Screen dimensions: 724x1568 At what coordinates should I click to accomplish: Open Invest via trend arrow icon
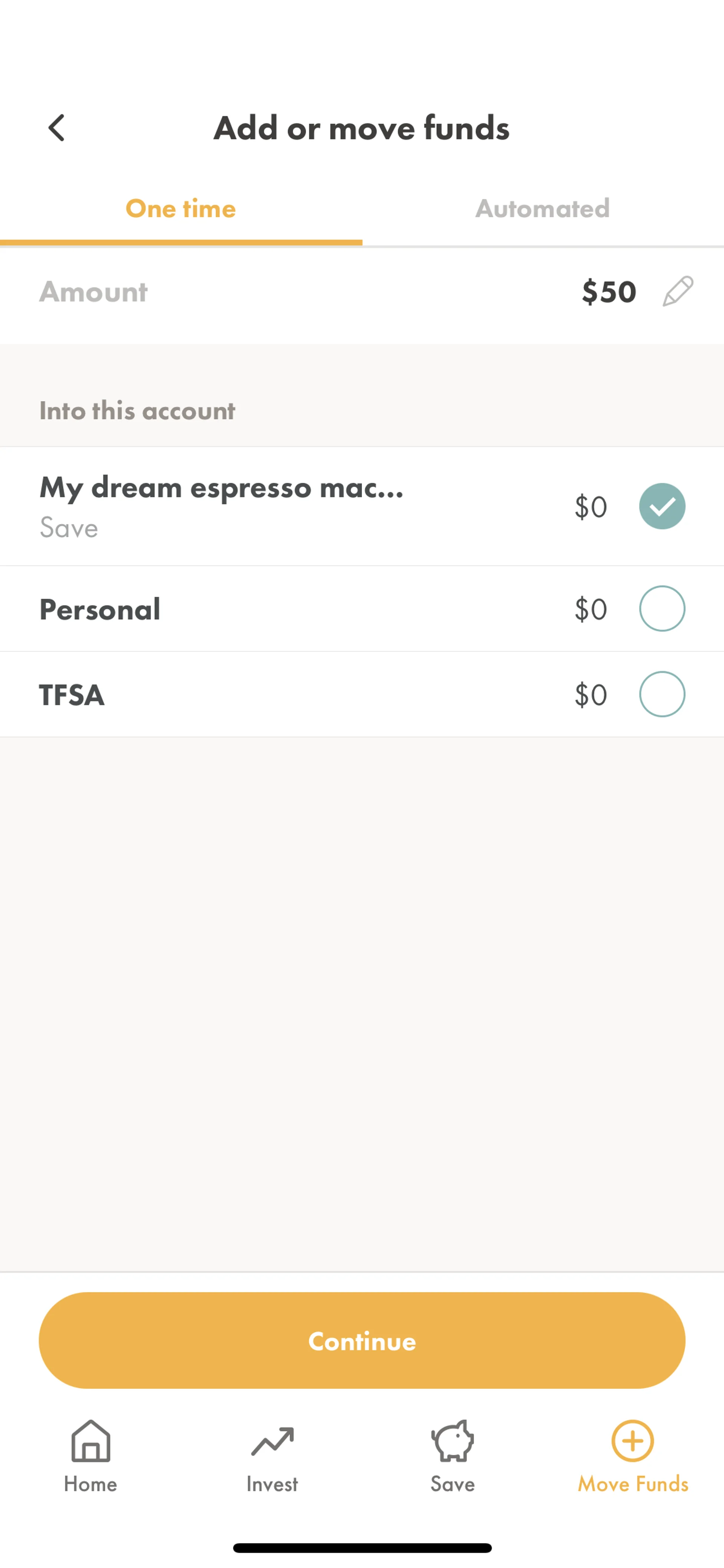click(x=272, y=1440)
